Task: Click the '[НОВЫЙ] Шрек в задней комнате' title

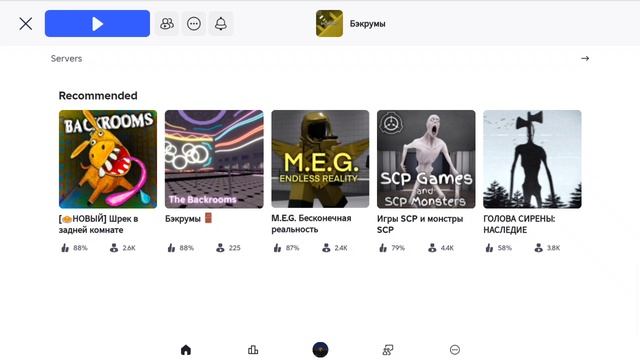Action: [98, 224]
